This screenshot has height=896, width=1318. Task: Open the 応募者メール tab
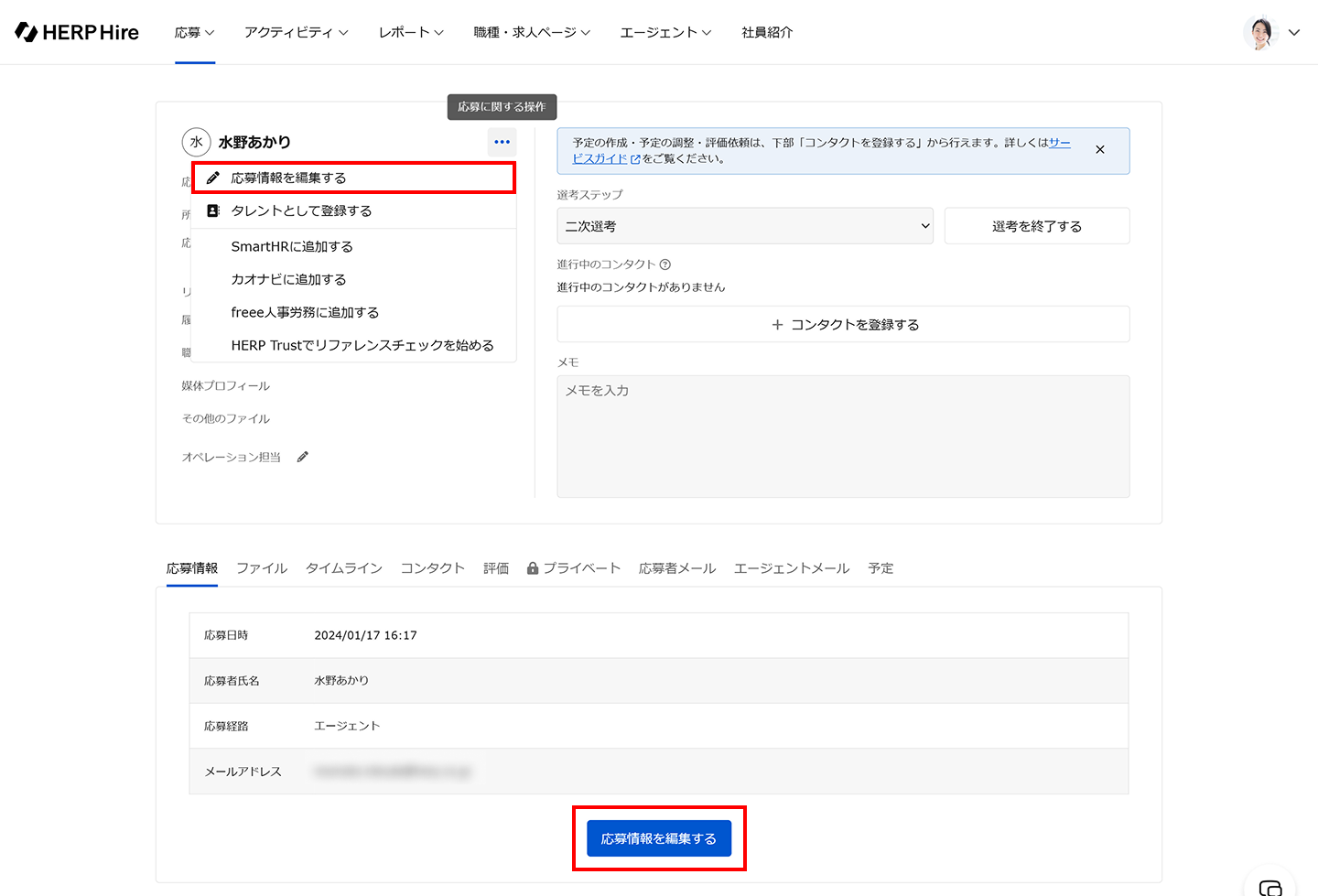point(677,568)
